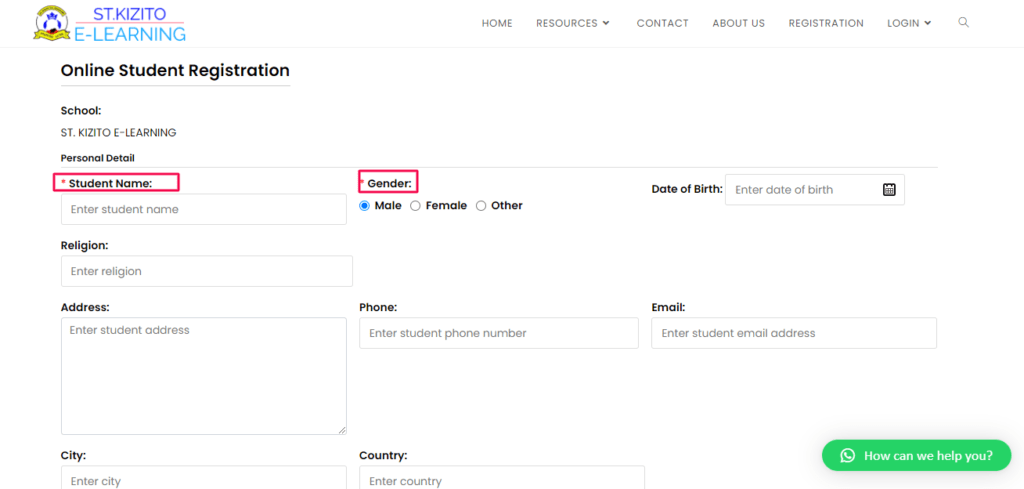
Task: Focus the Enter student name field
Action: (204, 210)
